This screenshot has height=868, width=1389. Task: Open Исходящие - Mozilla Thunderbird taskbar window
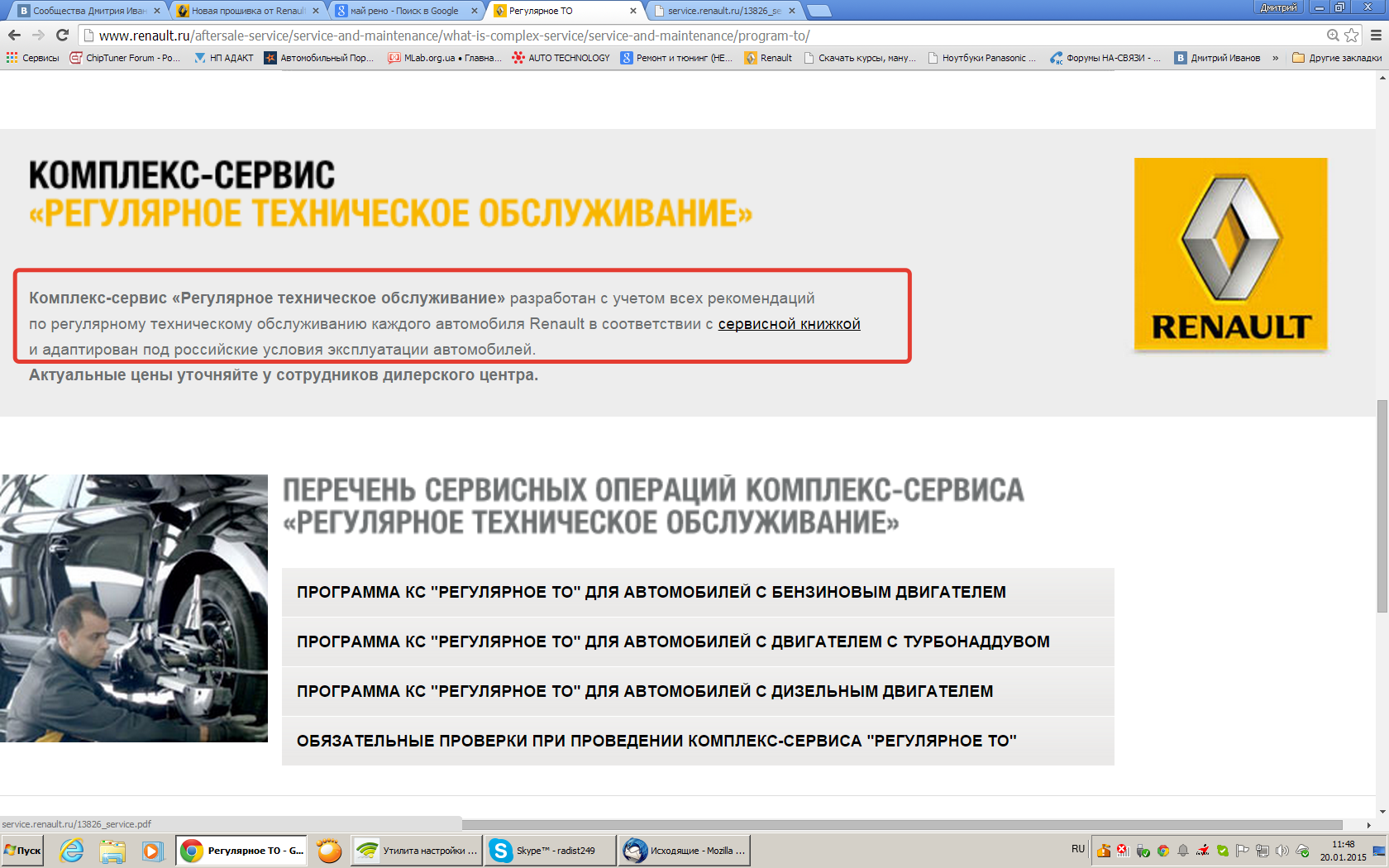(685, 850)
